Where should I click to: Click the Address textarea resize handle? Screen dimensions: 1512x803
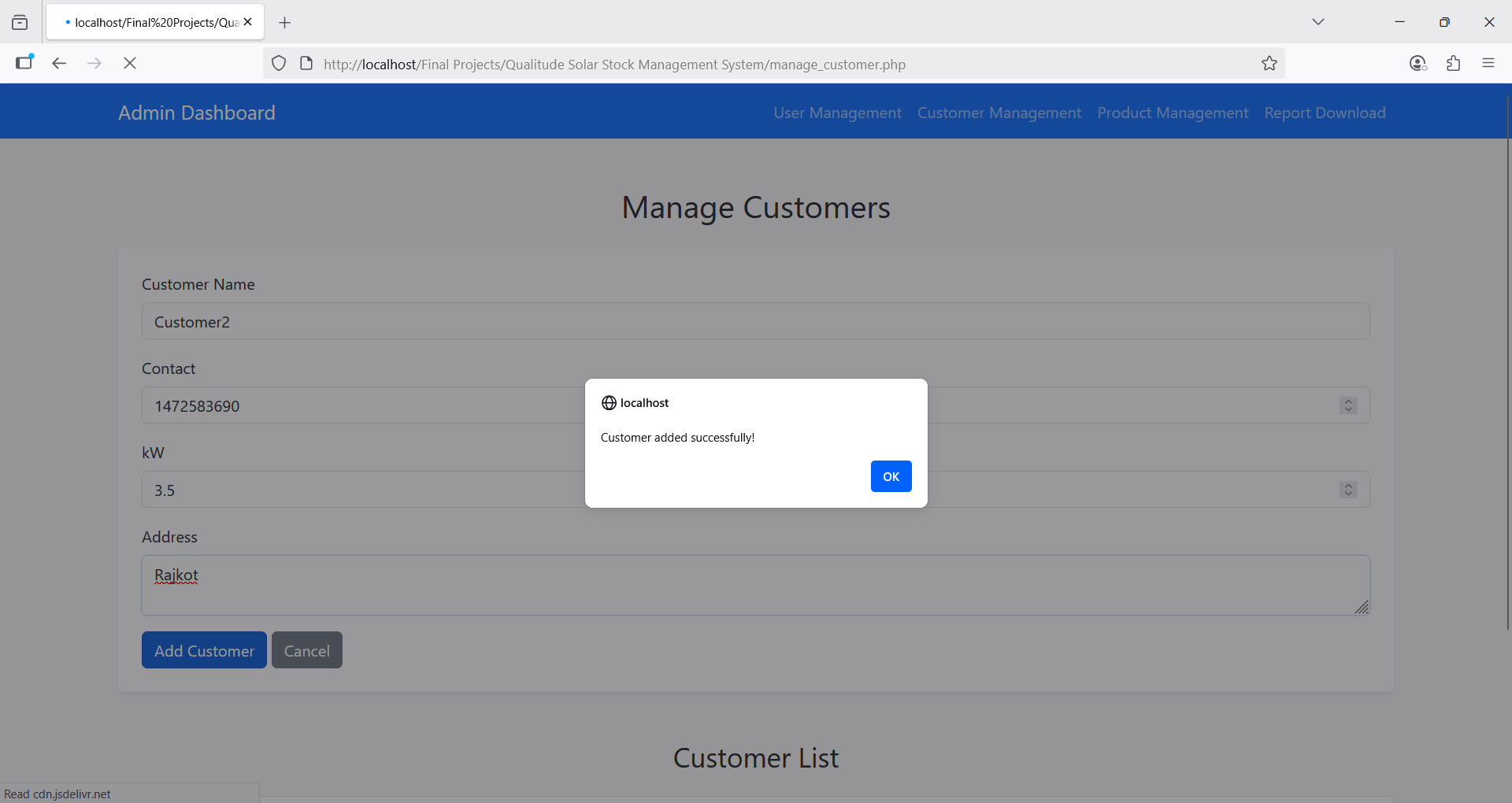pos(1362,607)
